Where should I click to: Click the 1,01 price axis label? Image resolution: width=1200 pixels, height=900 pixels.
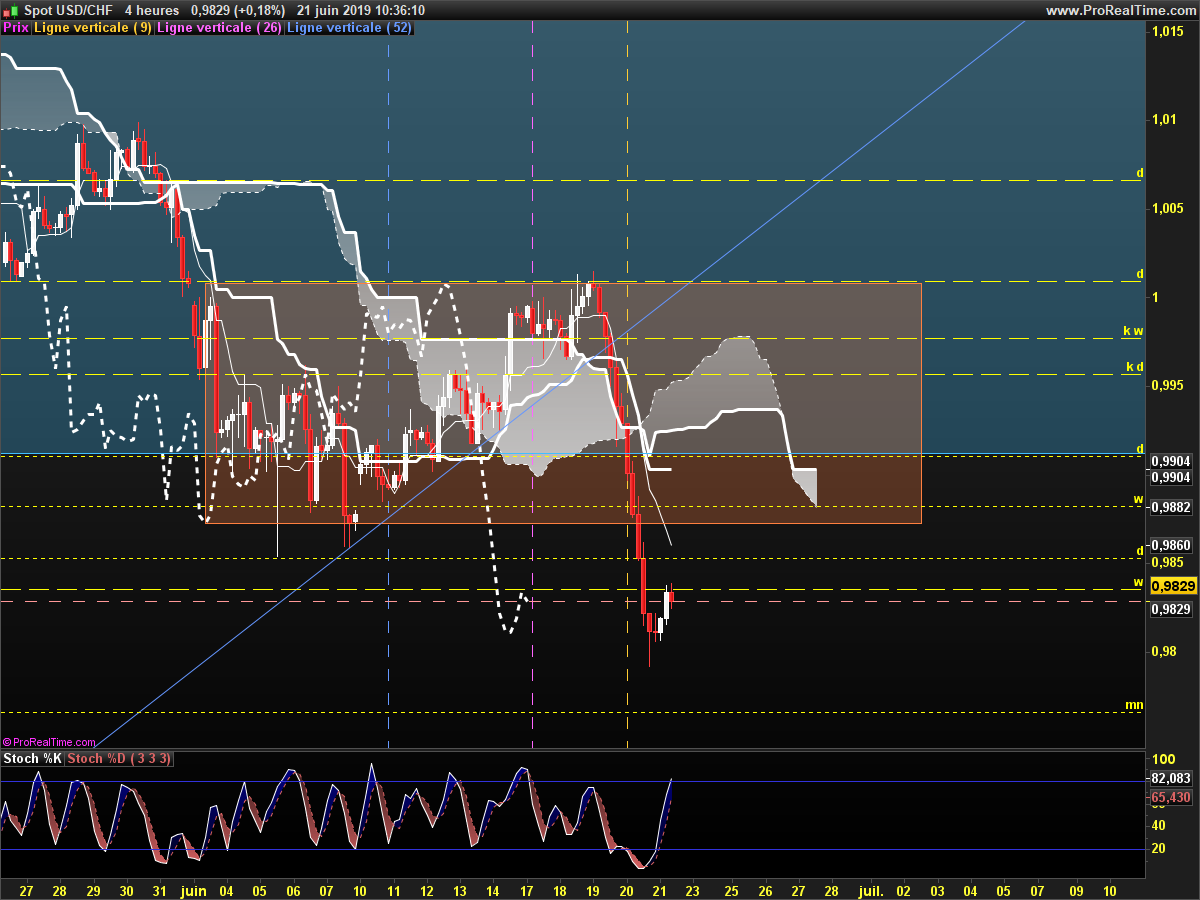(x=1163, y=120)
